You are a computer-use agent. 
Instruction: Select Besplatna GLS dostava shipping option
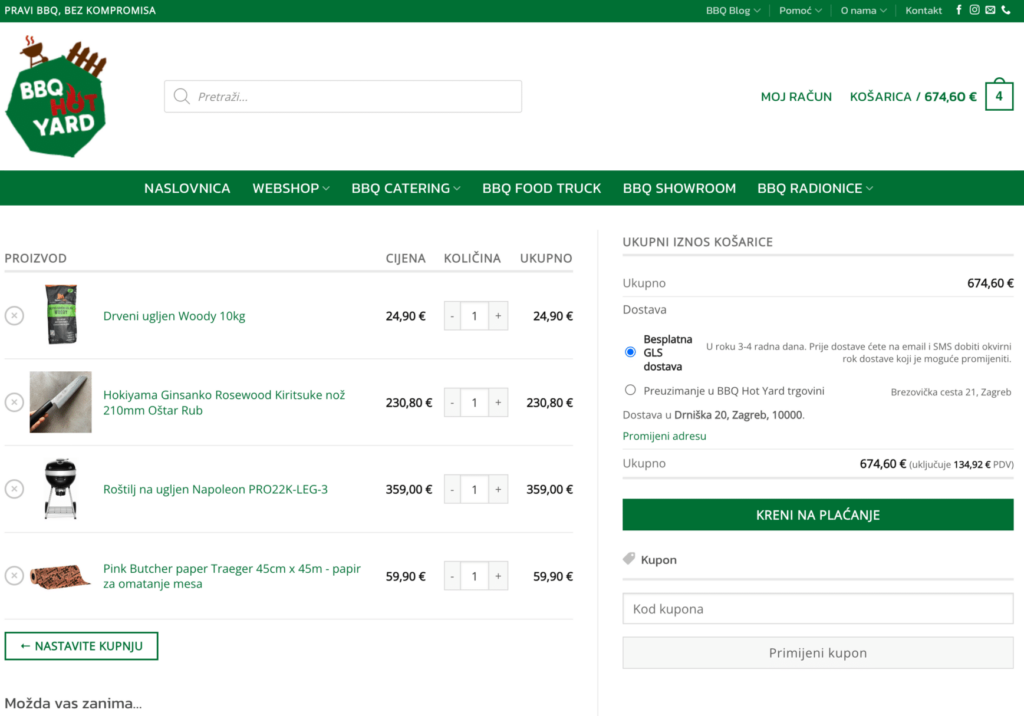pos(630,352)
